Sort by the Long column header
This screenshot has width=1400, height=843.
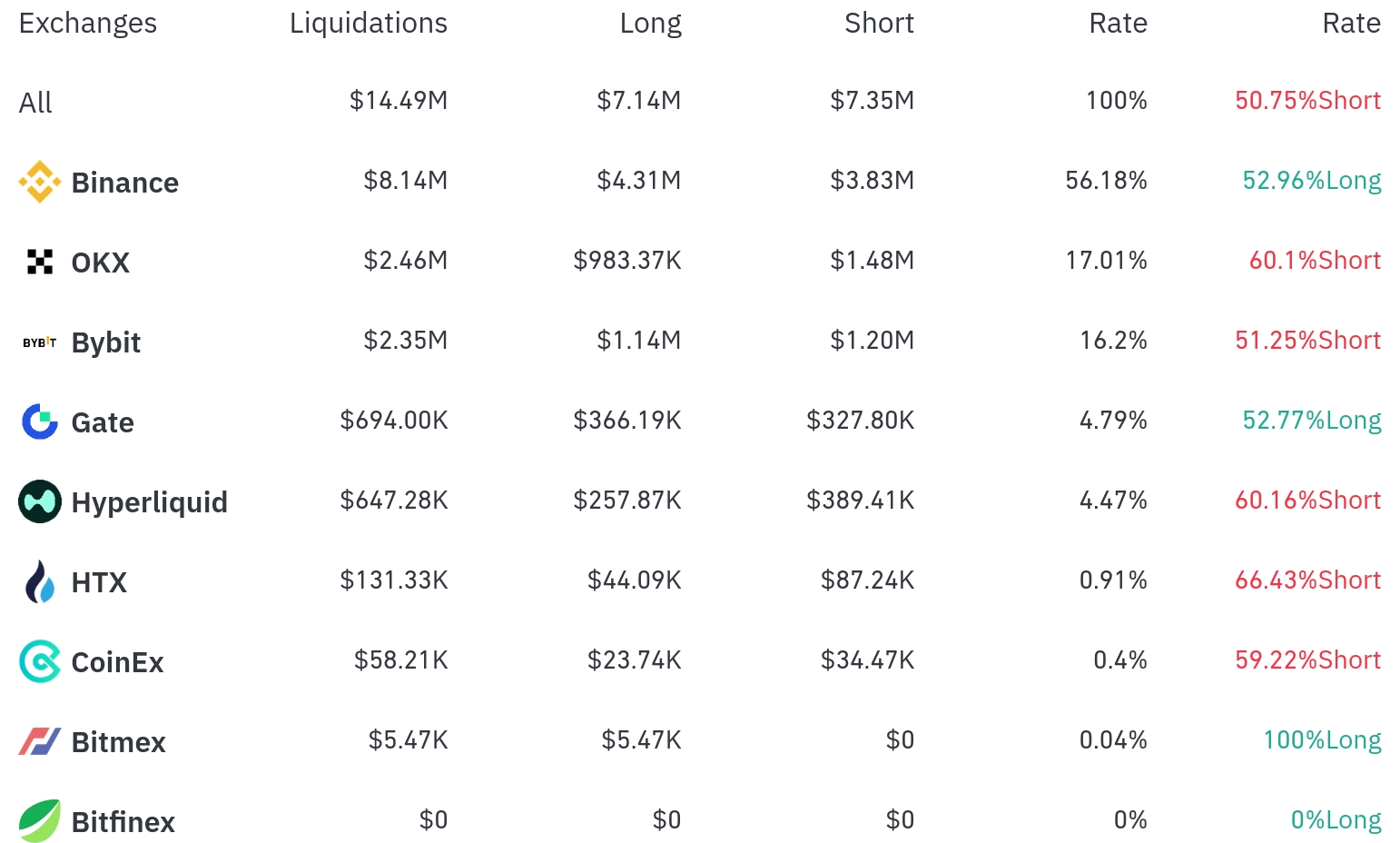click(650, 23)
